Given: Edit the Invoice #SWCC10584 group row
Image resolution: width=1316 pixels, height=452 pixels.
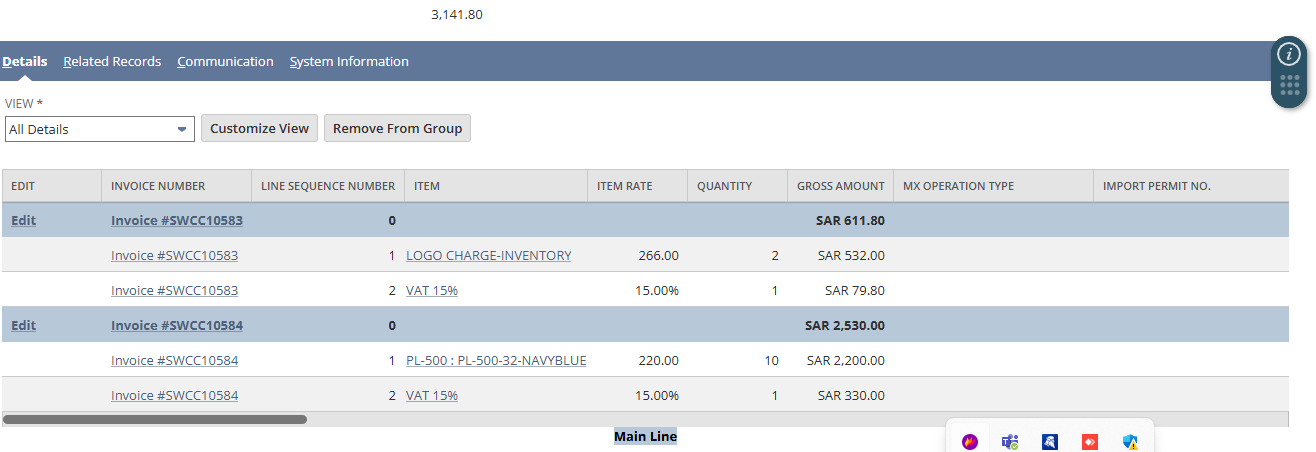Looking at the screenshot, I should [x=24, y=325].
